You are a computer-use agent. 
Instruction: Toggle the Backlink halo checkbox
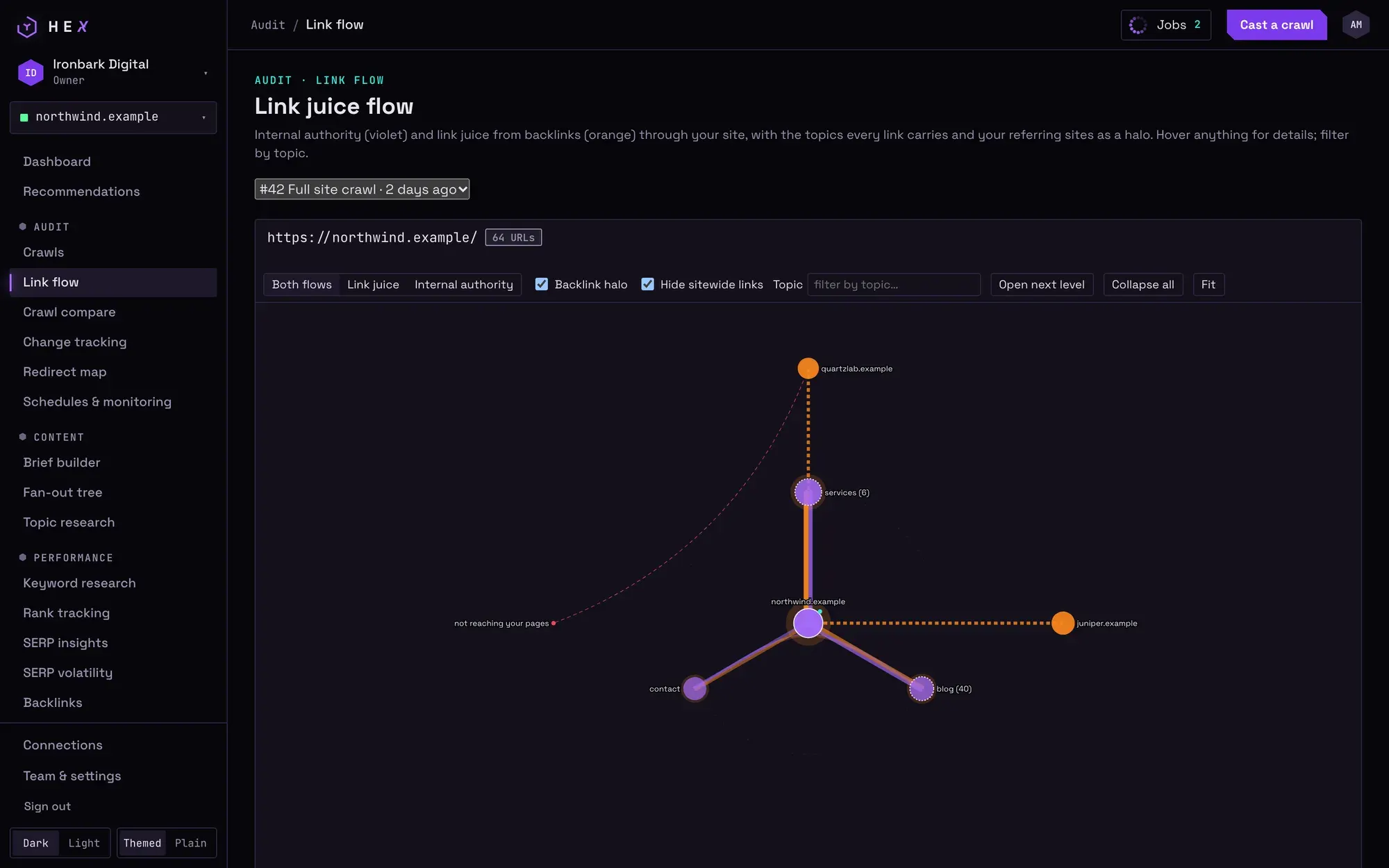[x=542, y=284]
